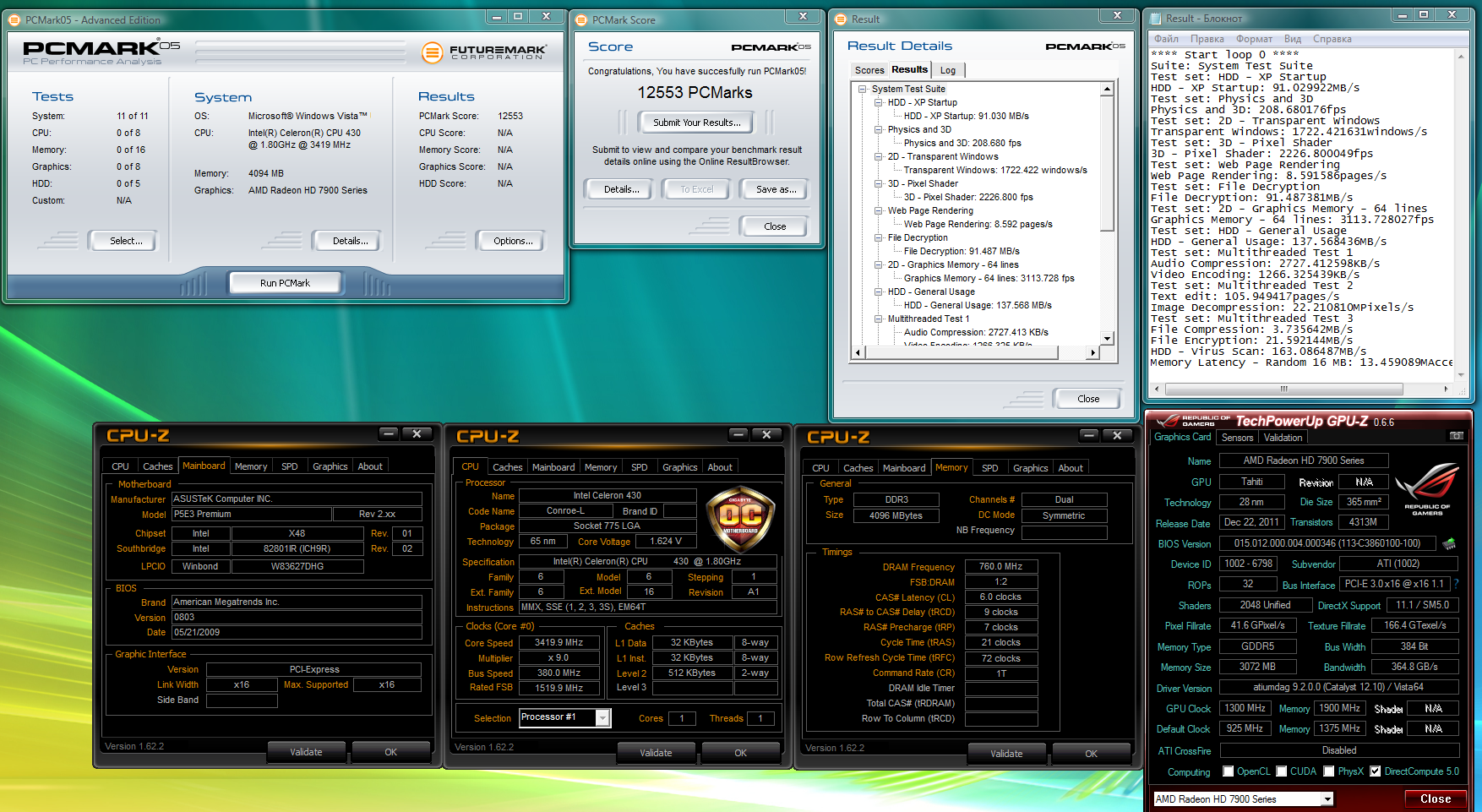Collapse the Web Page Rendering node
The height and width of the screenshot is (812, 1482).
pos(879,210)
